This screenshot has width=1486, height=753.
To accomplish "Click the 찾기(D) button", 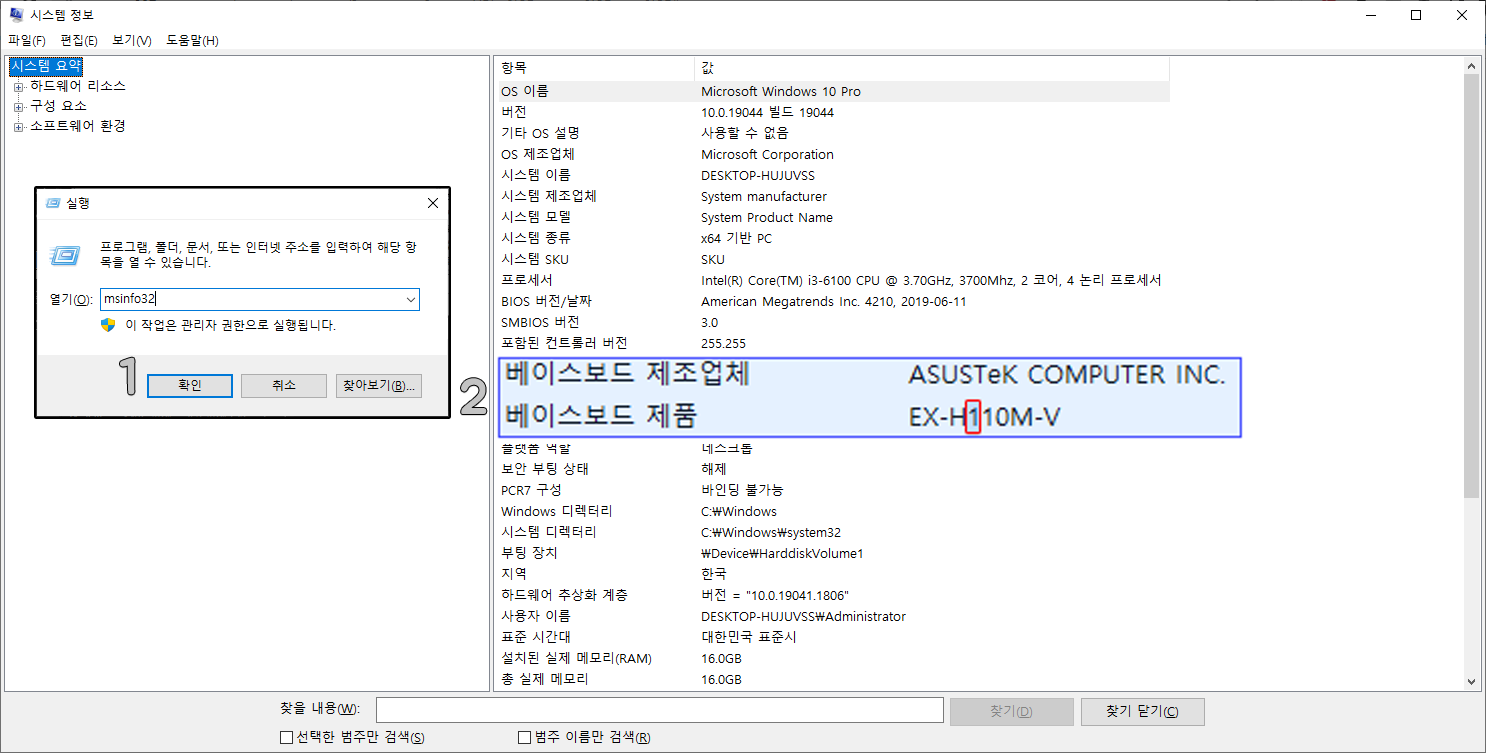I will 1011,712.
